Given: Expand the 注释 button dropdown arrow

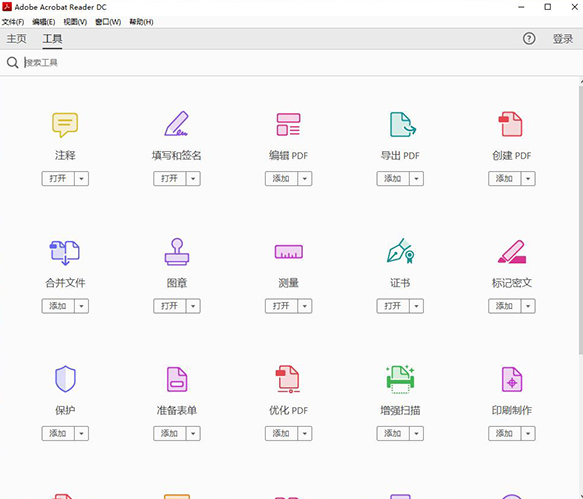Looking at the screenshot, I should tap(81, 179).
